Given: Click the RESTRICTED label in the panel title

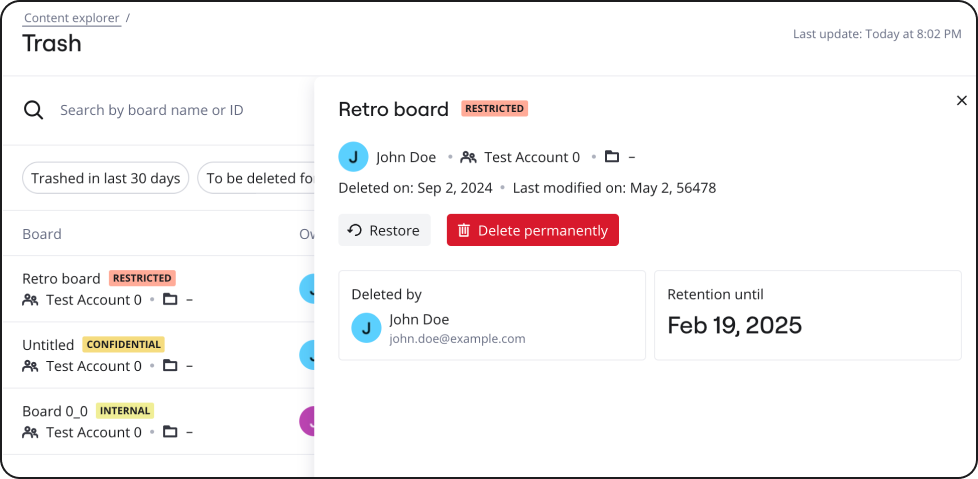Looking at the screenshot, I should tap(494, 108).
